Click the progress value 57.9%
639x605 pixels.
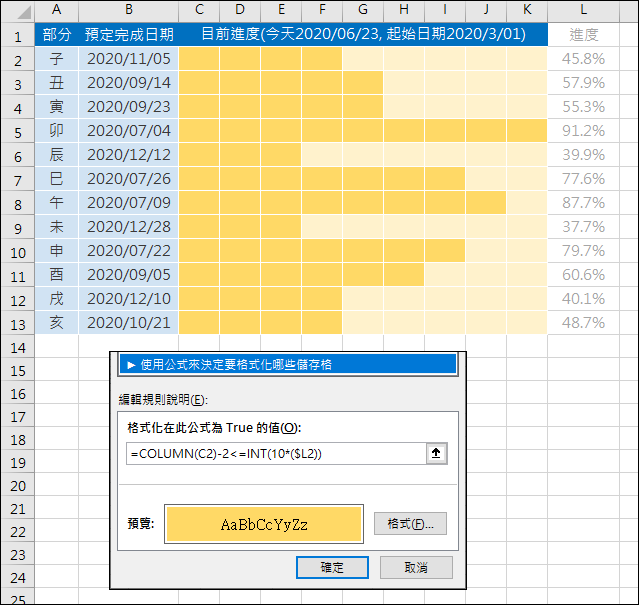tap(584, 83)
